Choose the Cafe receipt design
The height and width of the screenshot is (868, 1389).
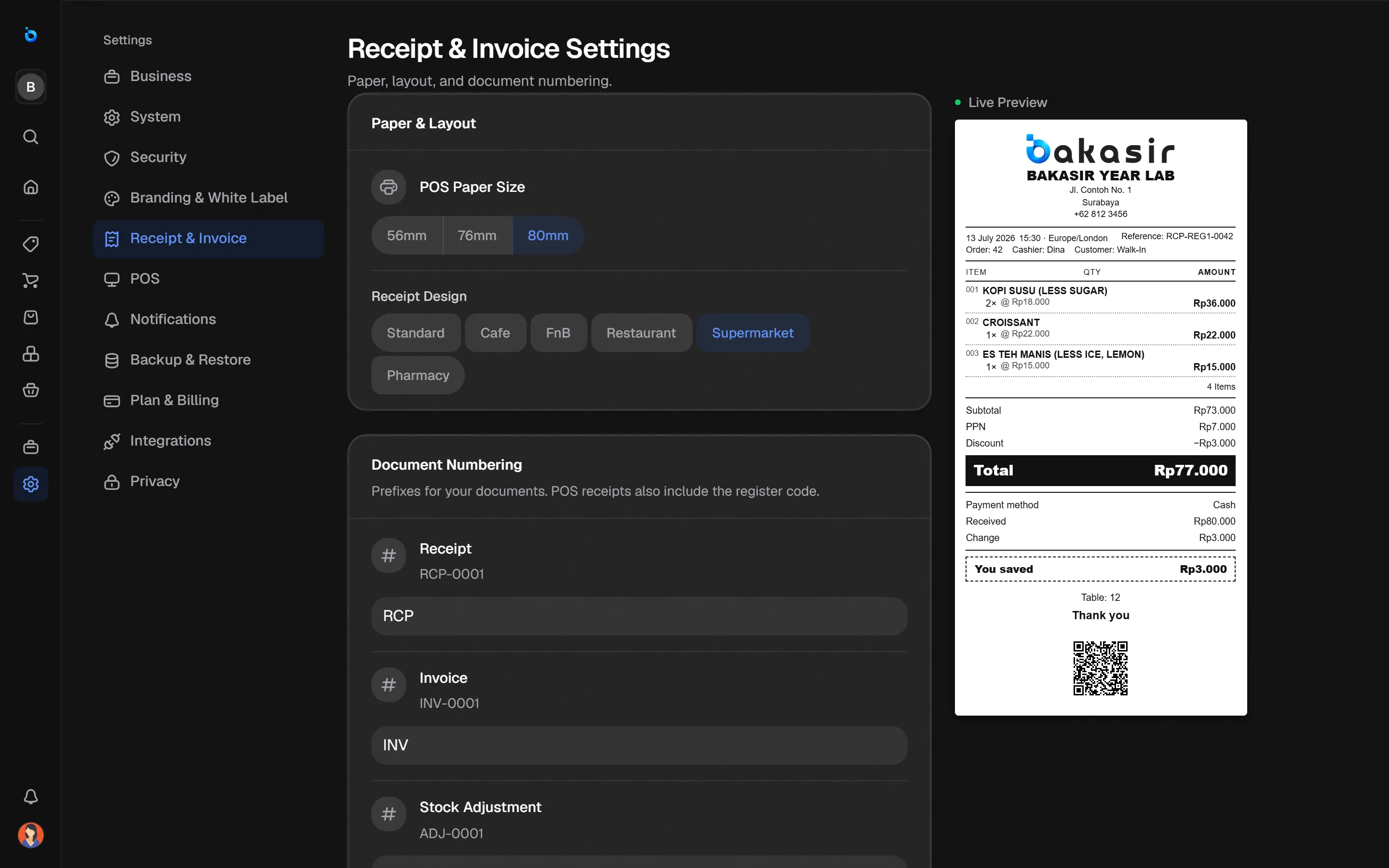coord(495,333)
